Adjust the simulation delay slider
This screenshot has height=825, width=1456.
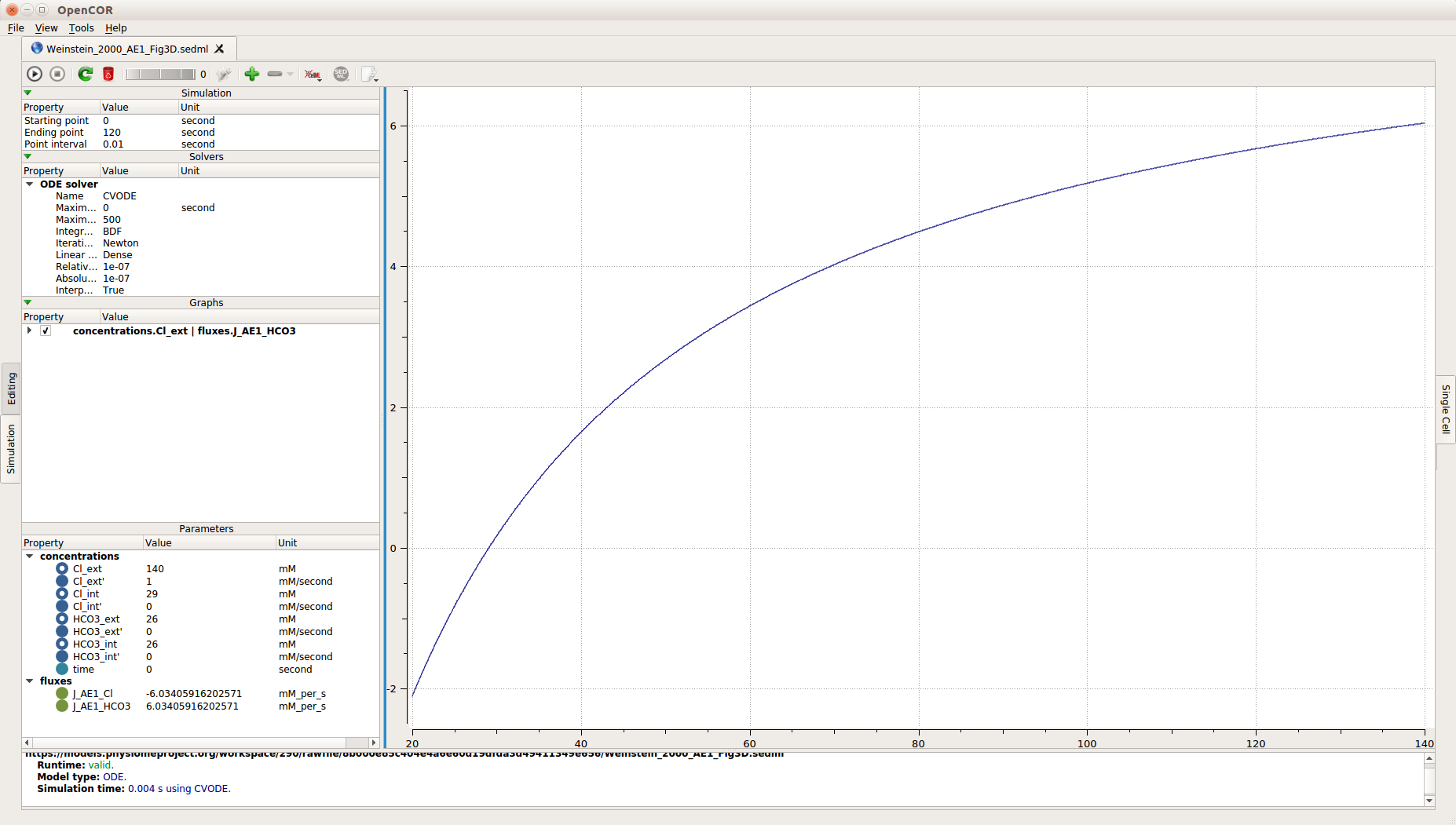tap(160, 74)
